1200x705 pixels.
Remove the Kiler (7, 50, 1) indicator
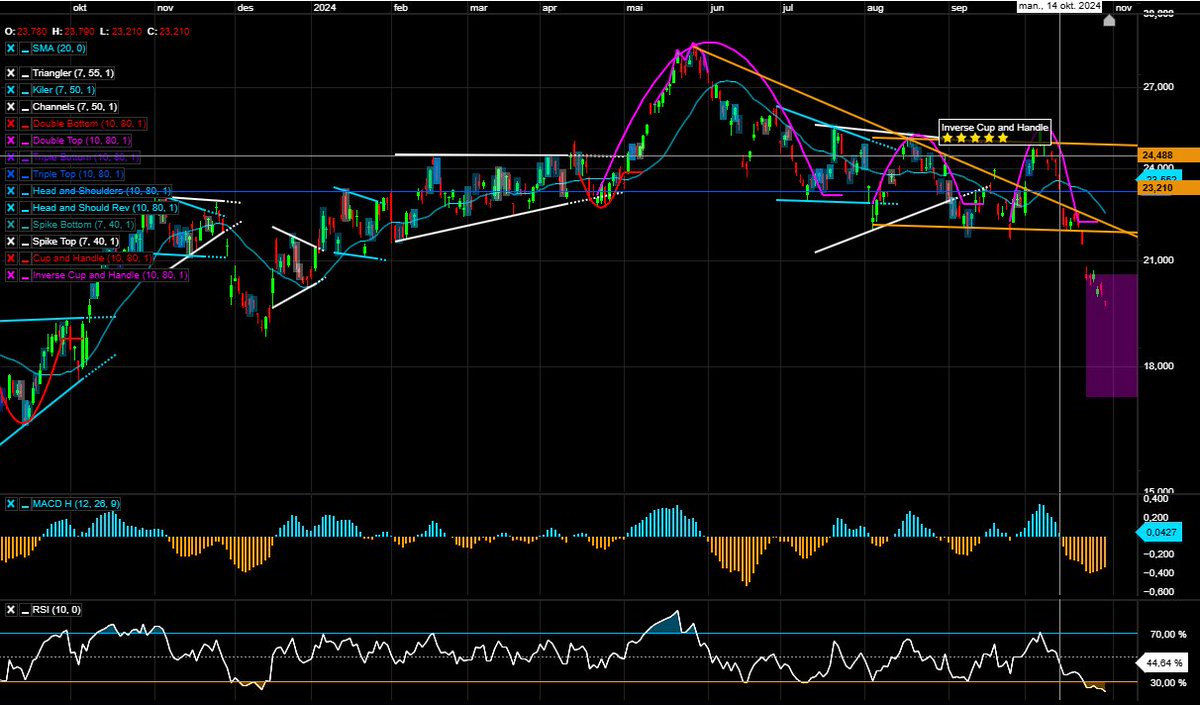pos(11,90)
